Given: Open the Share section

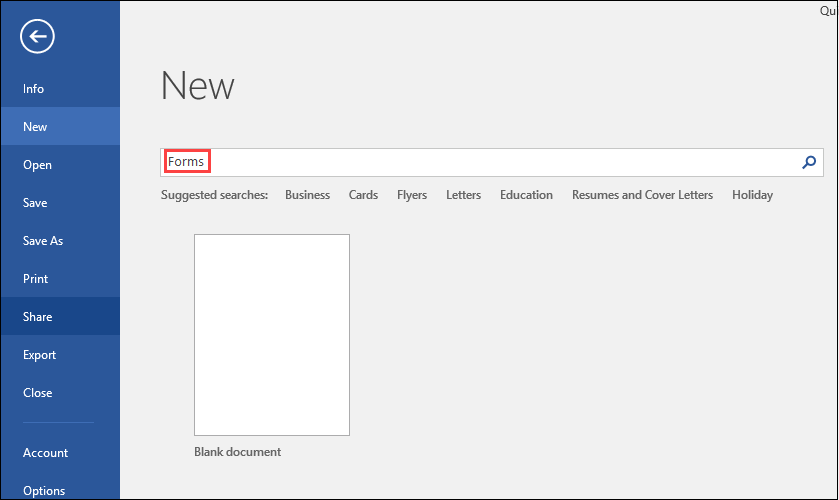Looking at the screenshot, I should [x=38, y=317].
